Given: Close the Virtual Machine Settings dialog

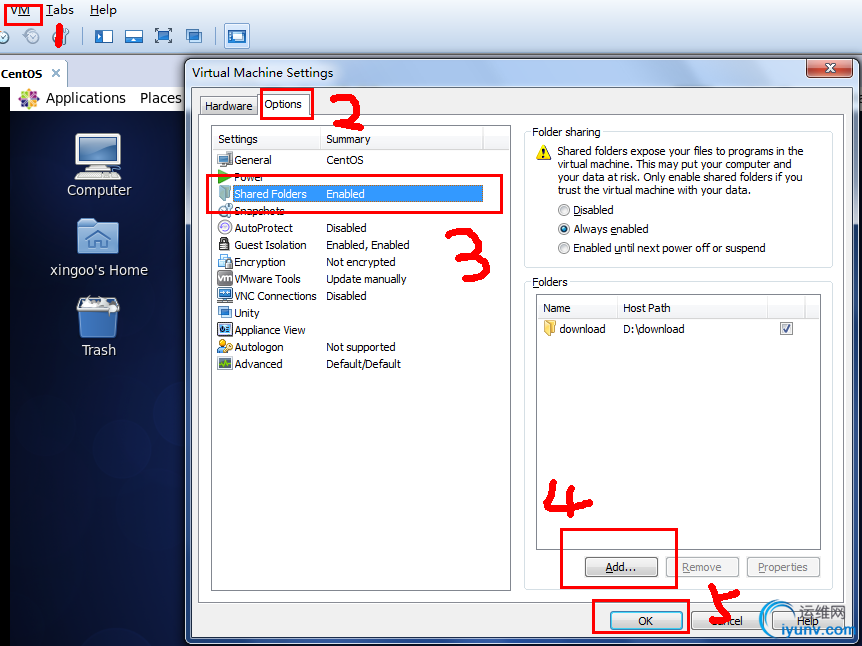Looking at the screenshot, I should (830, 68).
